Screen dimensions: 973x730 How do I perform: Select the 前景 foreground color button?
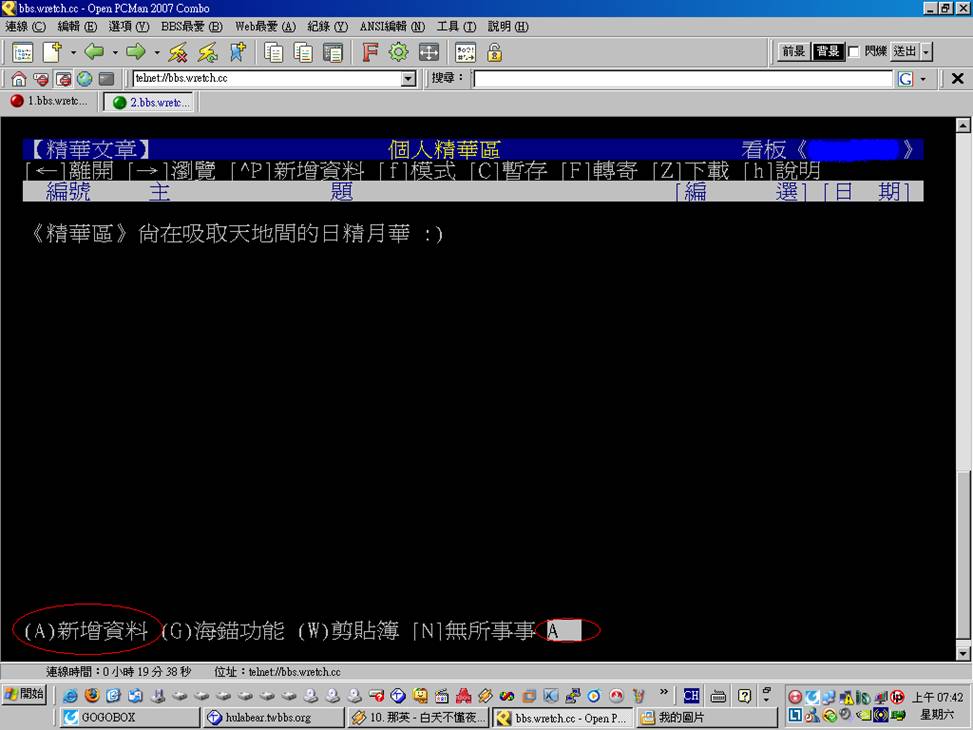tap(794, 52)
